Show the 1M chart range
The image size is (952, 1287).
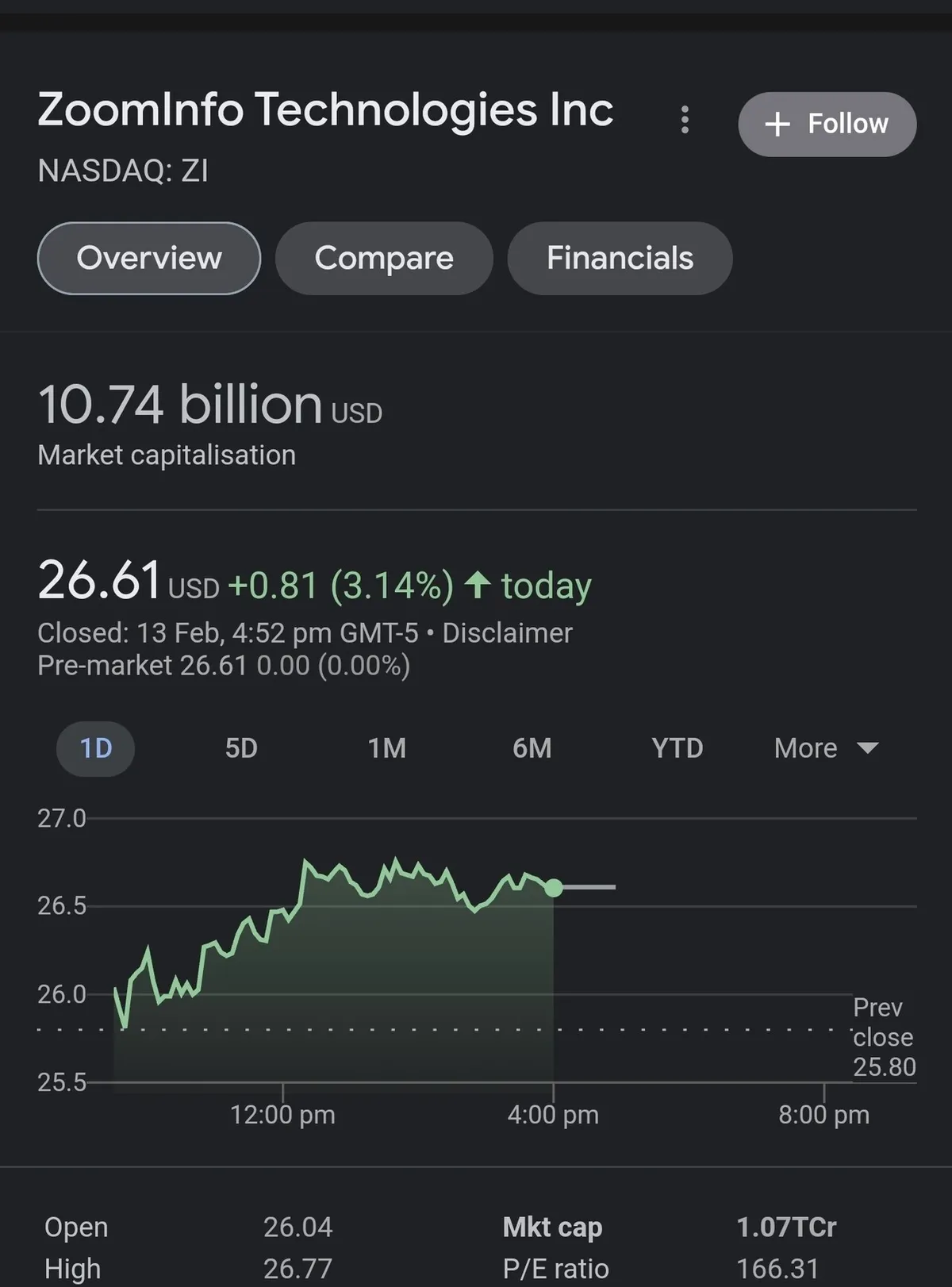pos(387,748)
